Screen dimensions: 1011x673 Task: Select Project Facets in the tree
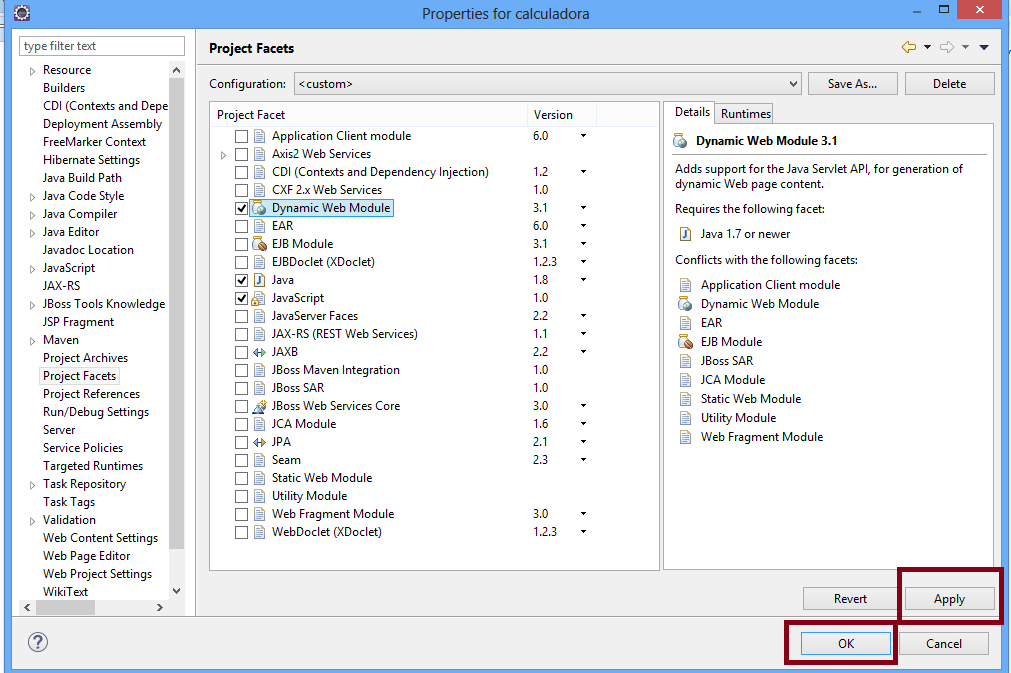[x=79, y=376]
